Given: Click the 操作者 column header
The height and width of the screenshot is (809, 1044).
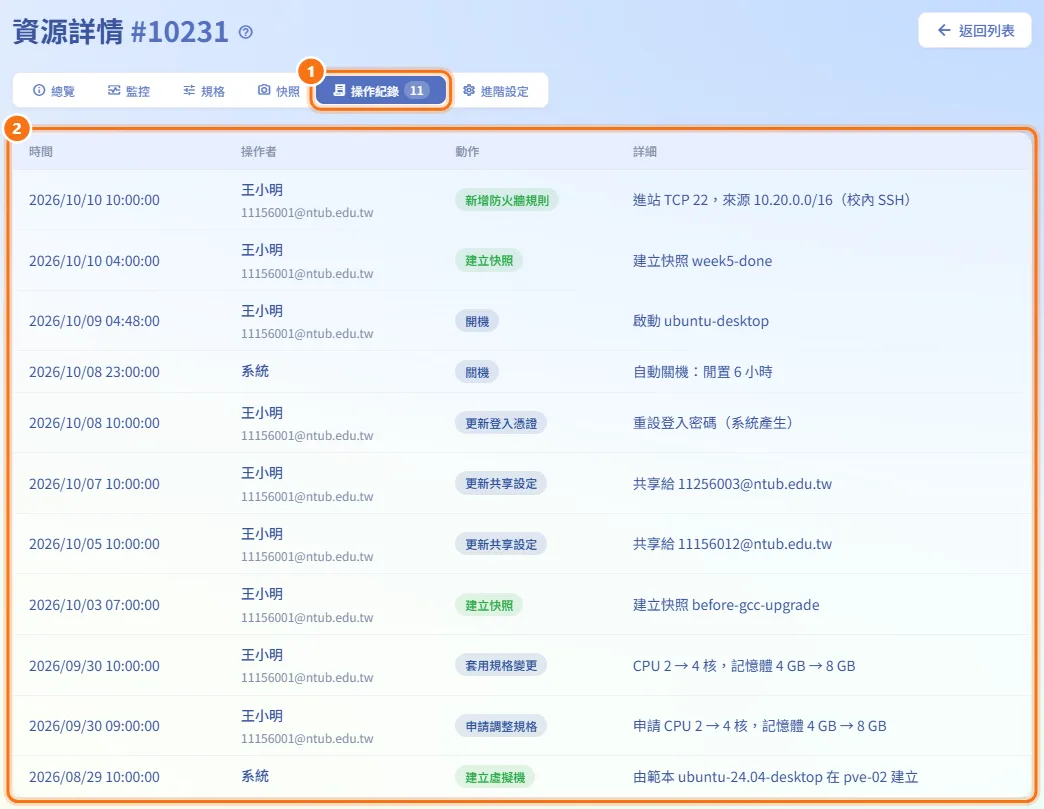Looking at the screenshot, I should coord(258,152).
